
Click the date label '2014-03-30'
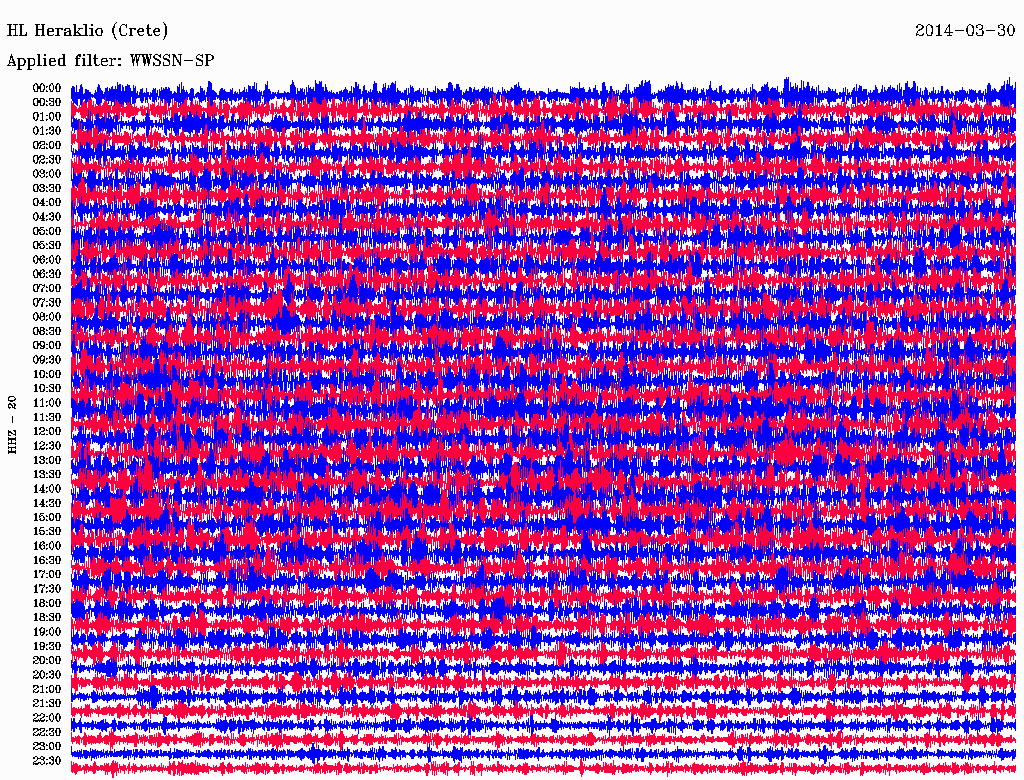pos(965,31)
